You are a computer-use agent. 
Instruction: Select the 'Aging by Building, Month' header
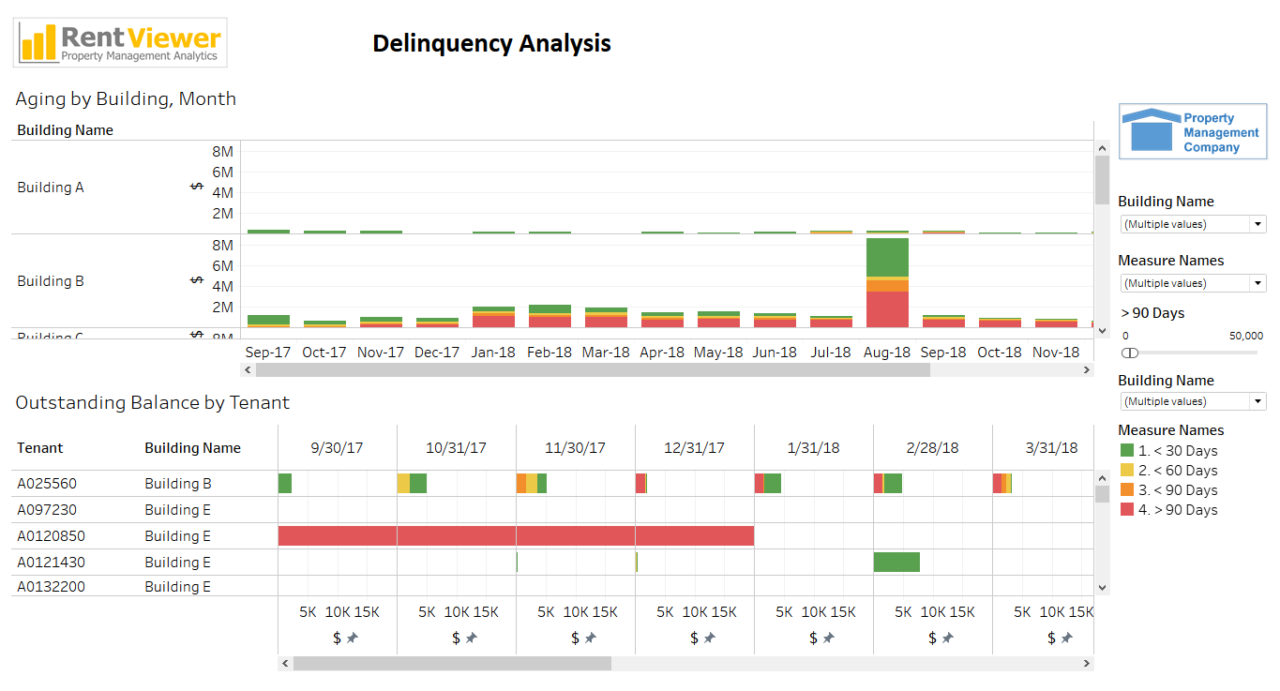pos(126,98)
